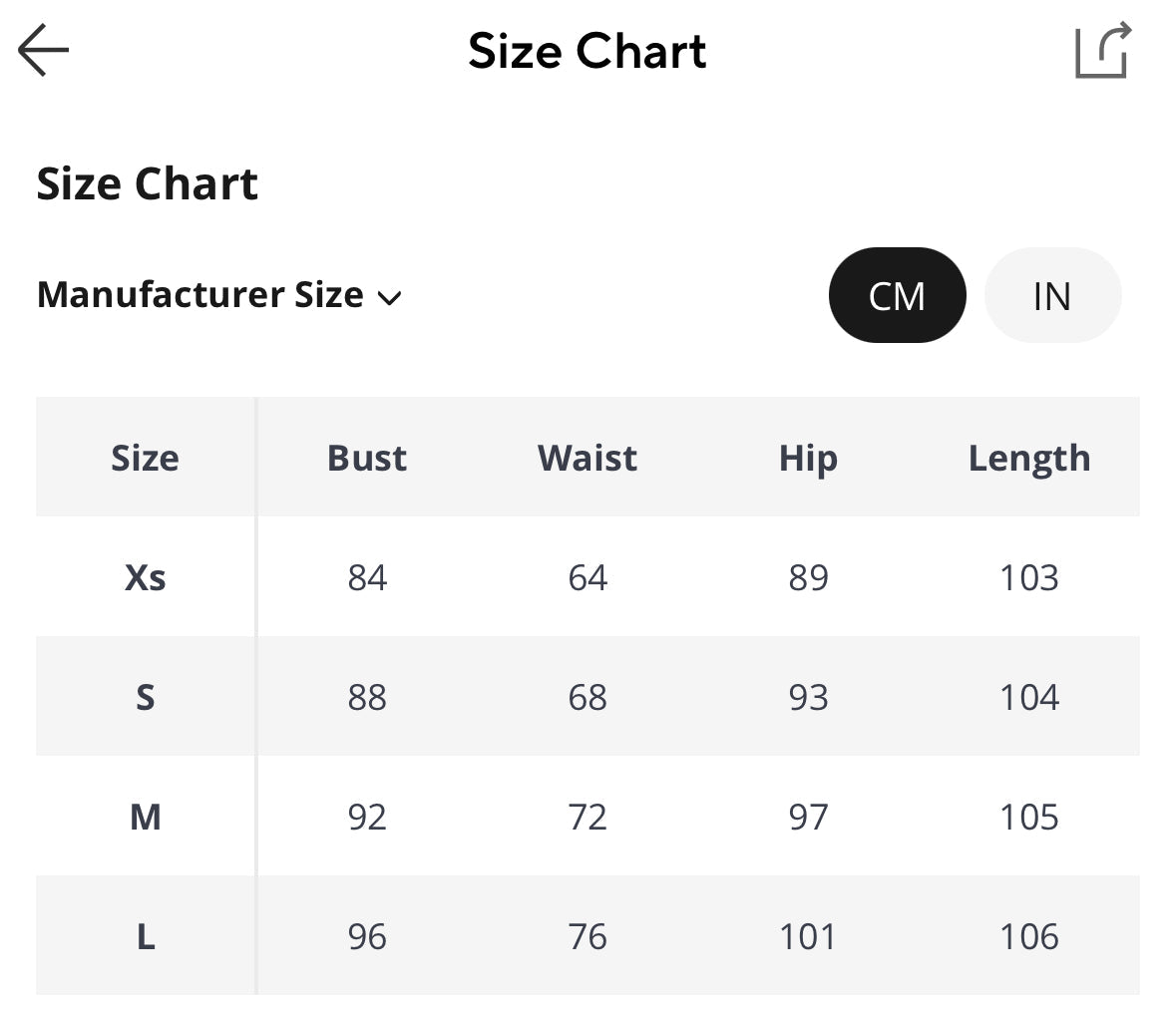Click the Hip column header

point(808,458)
